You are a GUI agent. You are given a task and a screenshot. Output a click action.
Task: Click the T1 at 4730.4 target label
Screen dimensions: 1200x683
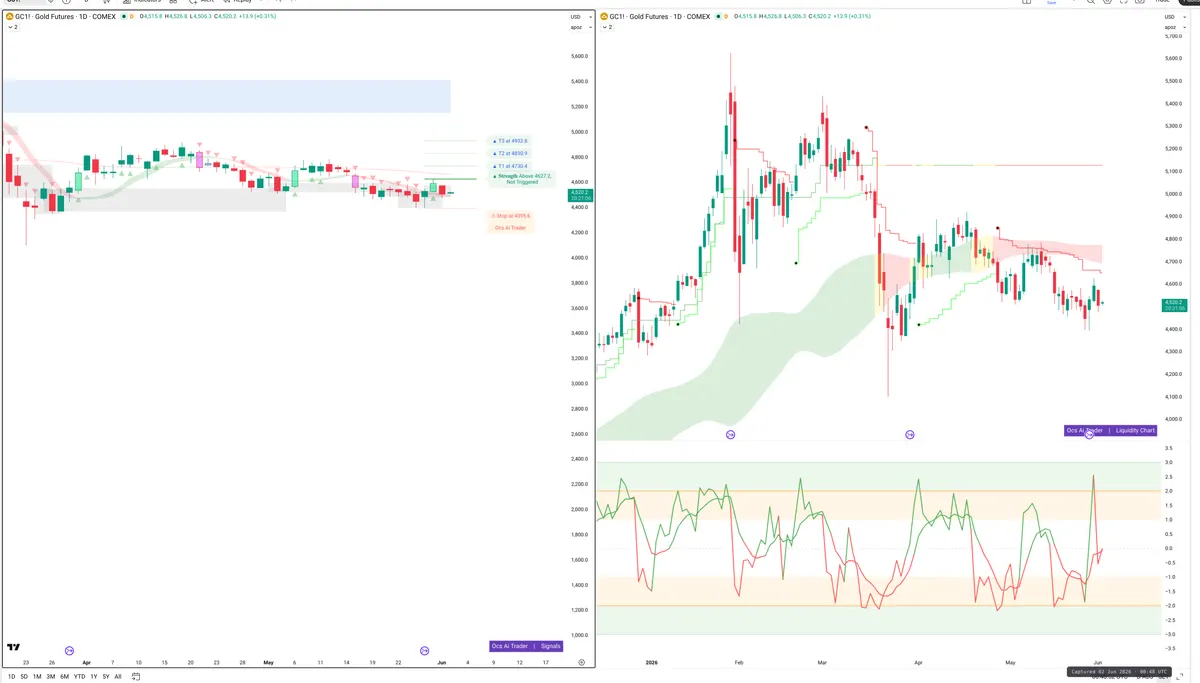[x=512, y=166]
